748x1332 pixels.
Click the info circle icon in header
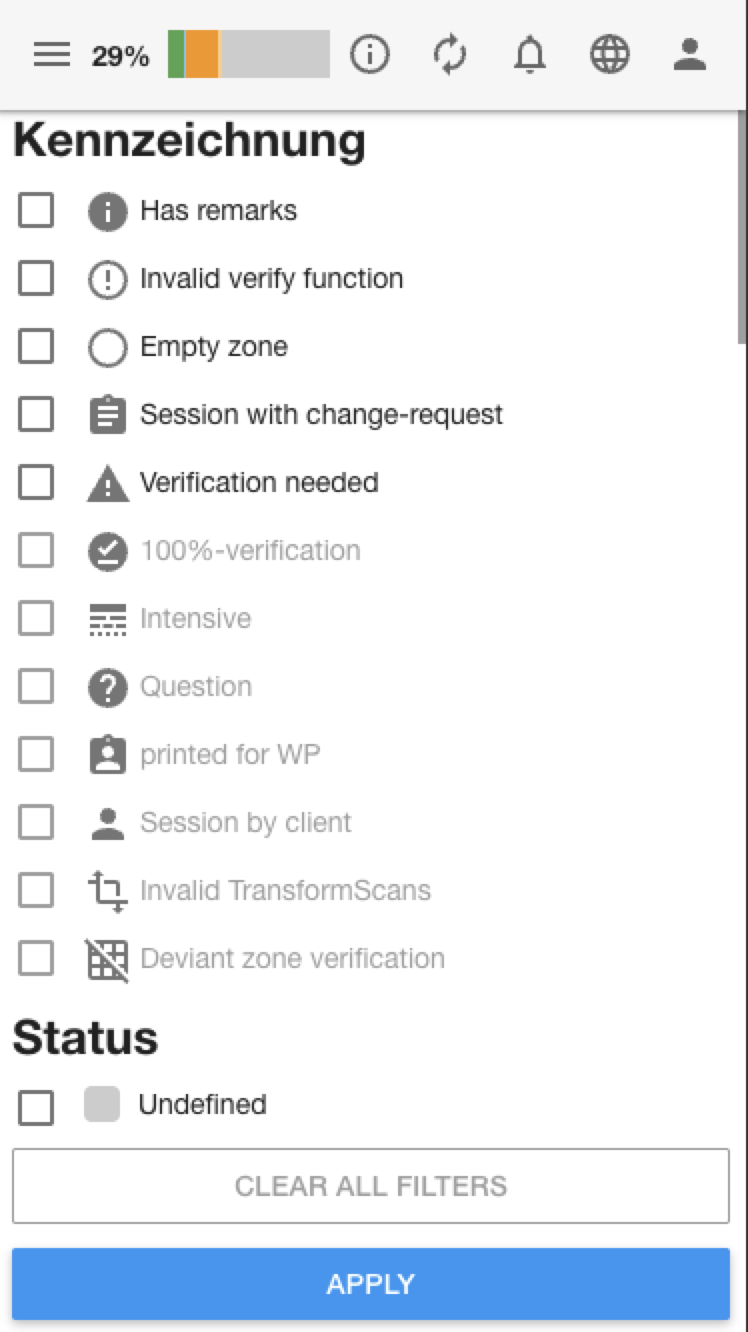tap(369, 55)
